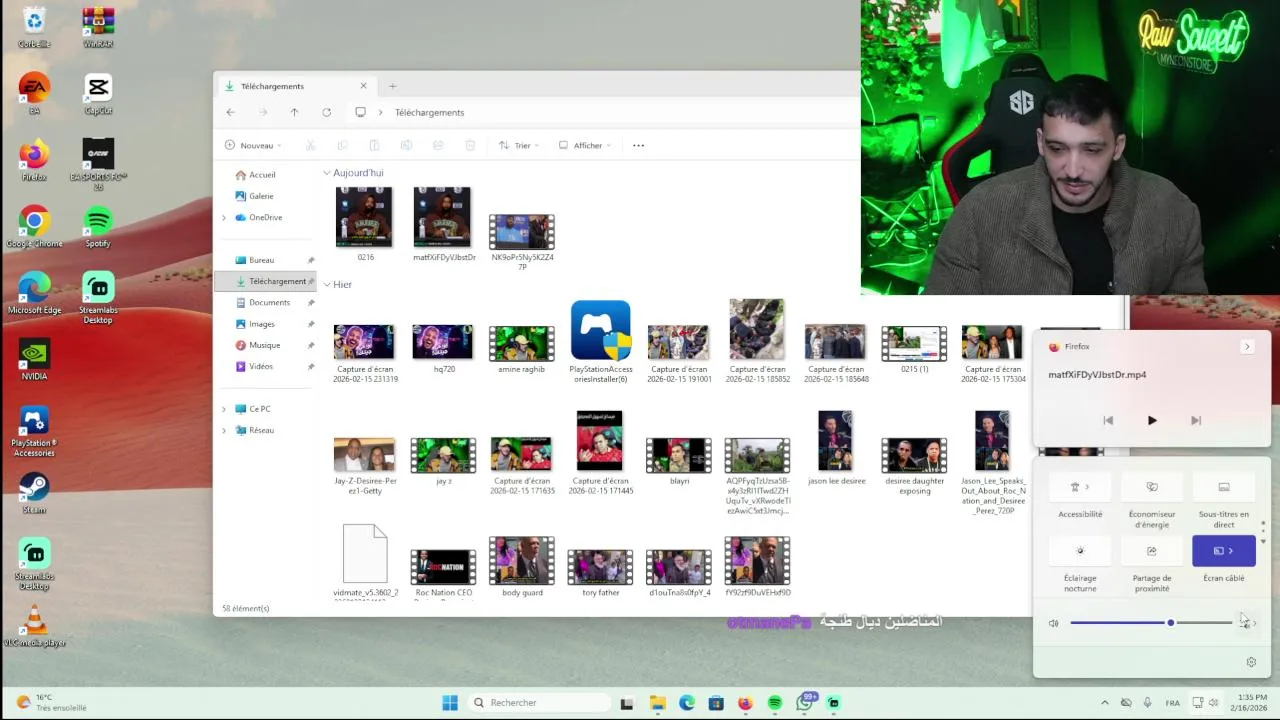This screenshot has width=1280, height=720.
Task: Go back in File Explorer
Action: (230, 112)
